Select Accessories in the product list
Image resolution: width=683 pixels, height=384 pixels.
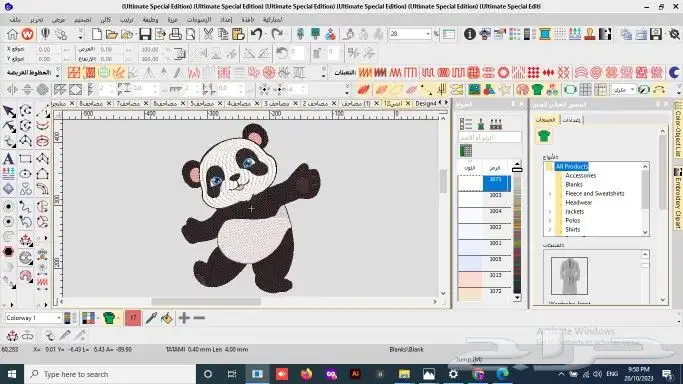(x=580, y=175)
